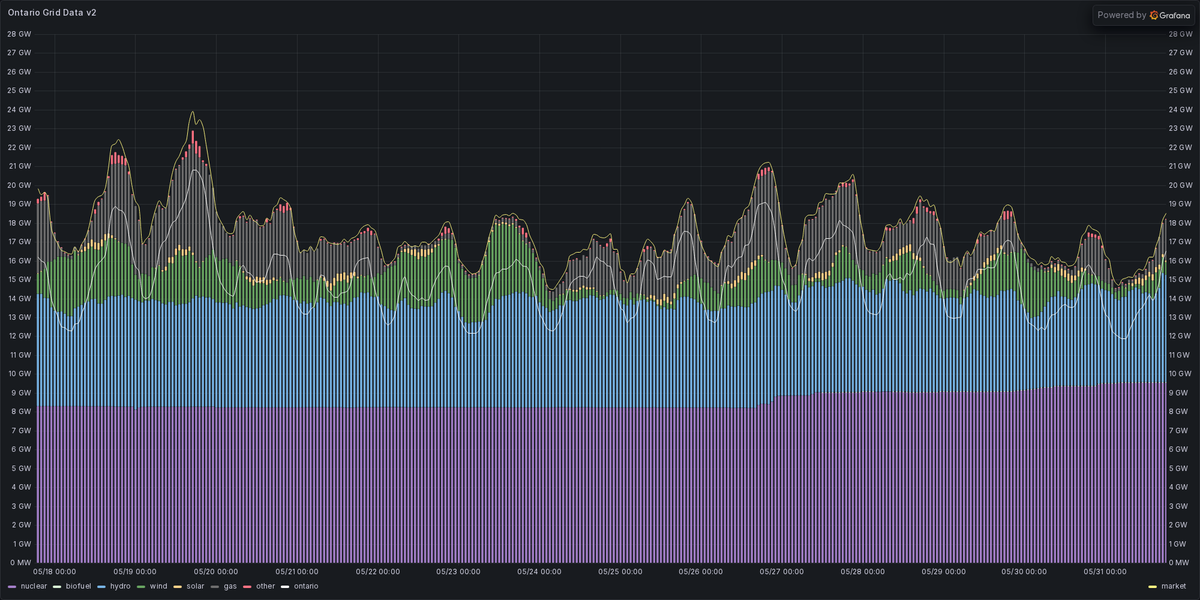
Task: Click the 05/28 00:00 time axis label
Action: (863, 572)
